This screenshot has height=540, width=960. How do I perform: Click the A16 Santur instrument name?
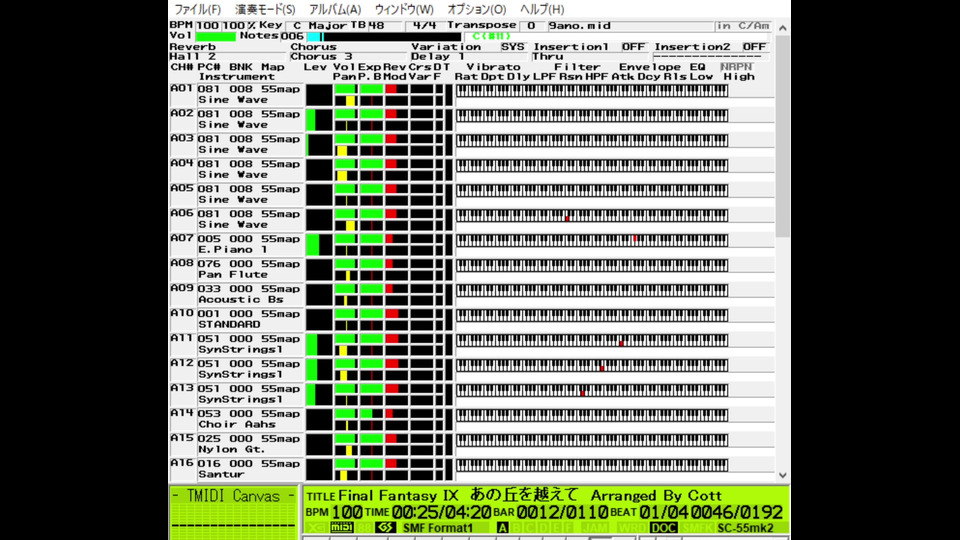pyautogui.click(x=221, y=474)
